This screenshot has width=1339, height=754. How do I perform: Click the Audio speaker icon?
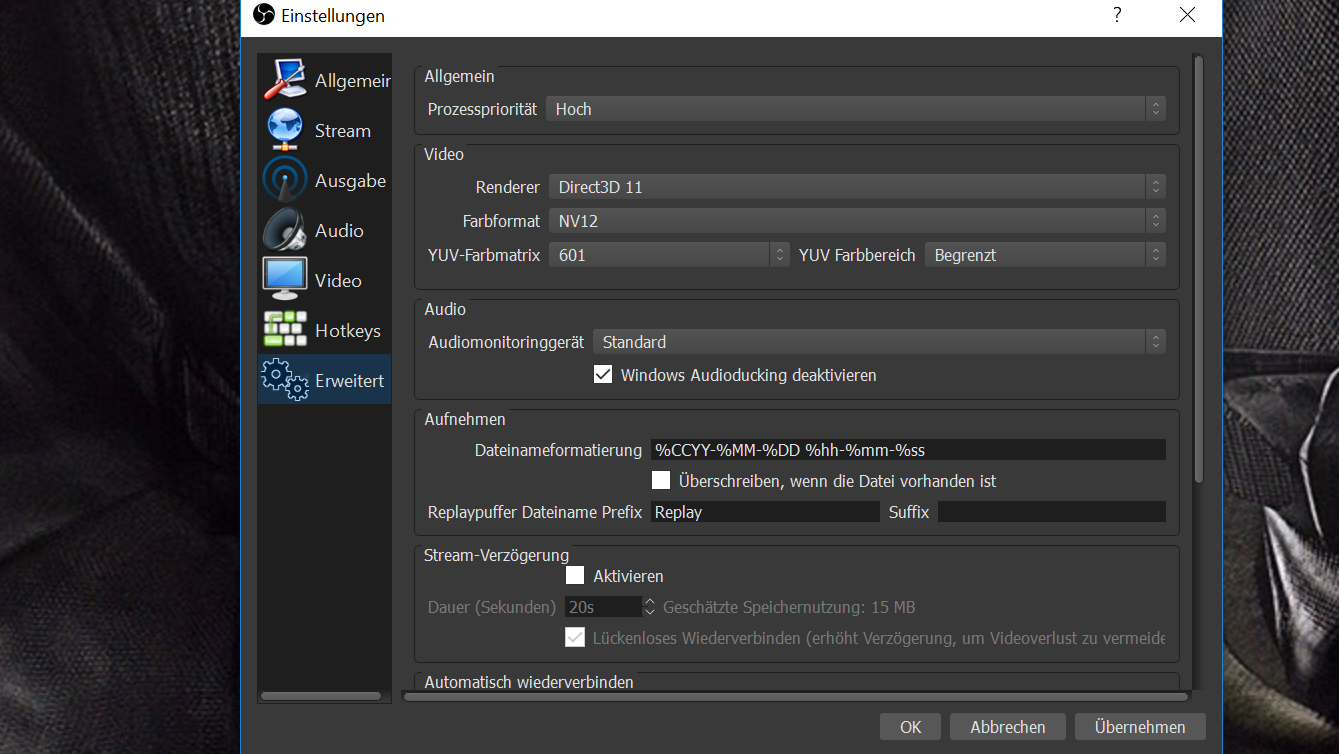[x=285, y=230]
